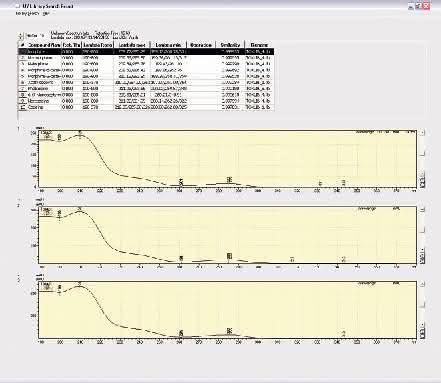441x383 pixels.
Task: Click the first spectrum graph's top scroll arrow
Action: 422,133
